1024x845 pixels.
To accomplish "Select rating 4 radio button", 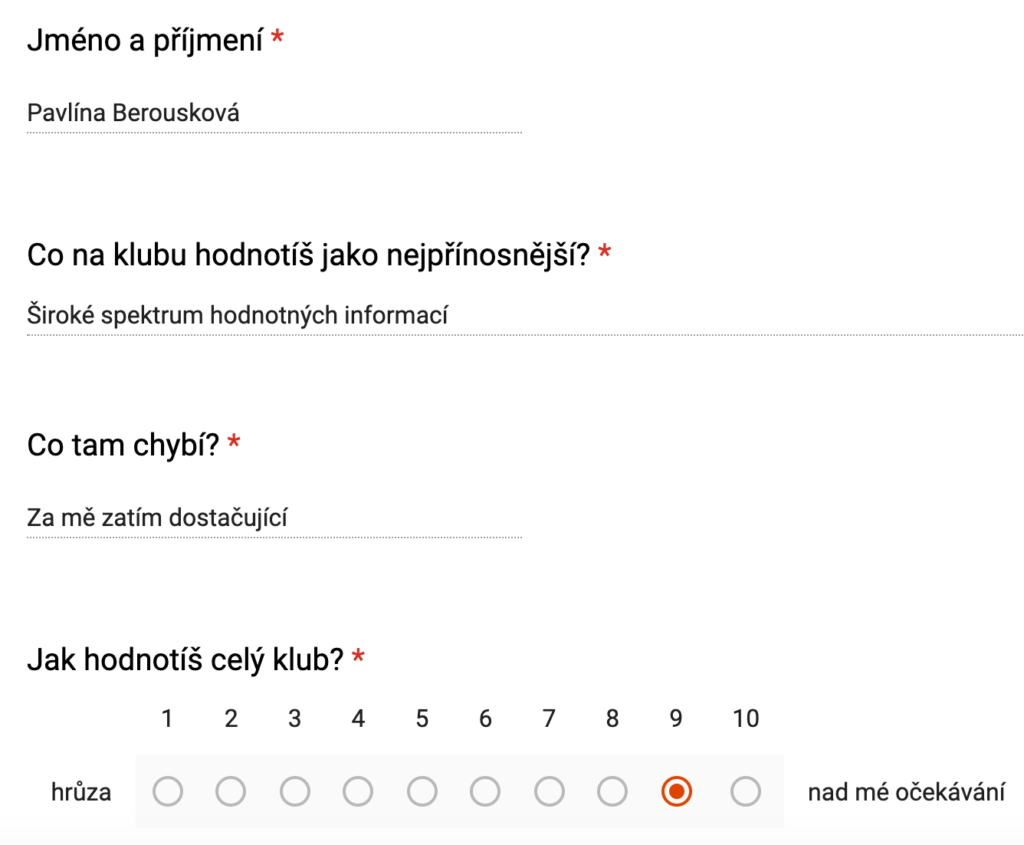I will click(358, 791).
